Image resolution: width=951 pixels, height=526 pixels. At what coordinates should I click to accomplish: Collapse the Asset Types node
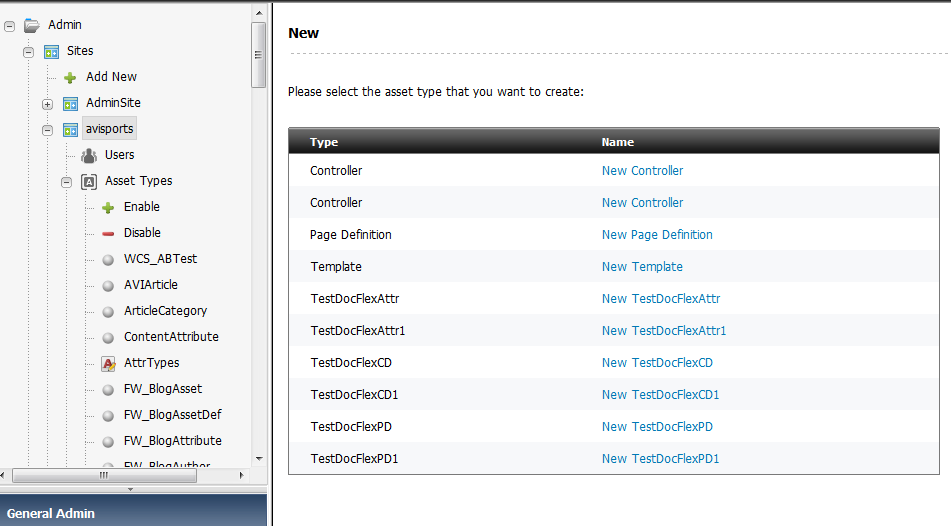pos(66,181)
